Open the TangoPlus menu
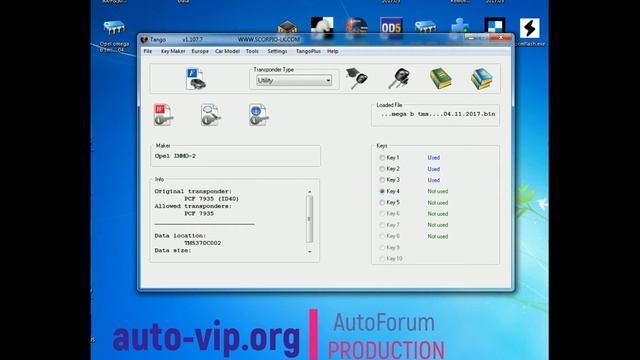Image resolution: width=640 pixels, height=360 pixels. coord(308,51)
